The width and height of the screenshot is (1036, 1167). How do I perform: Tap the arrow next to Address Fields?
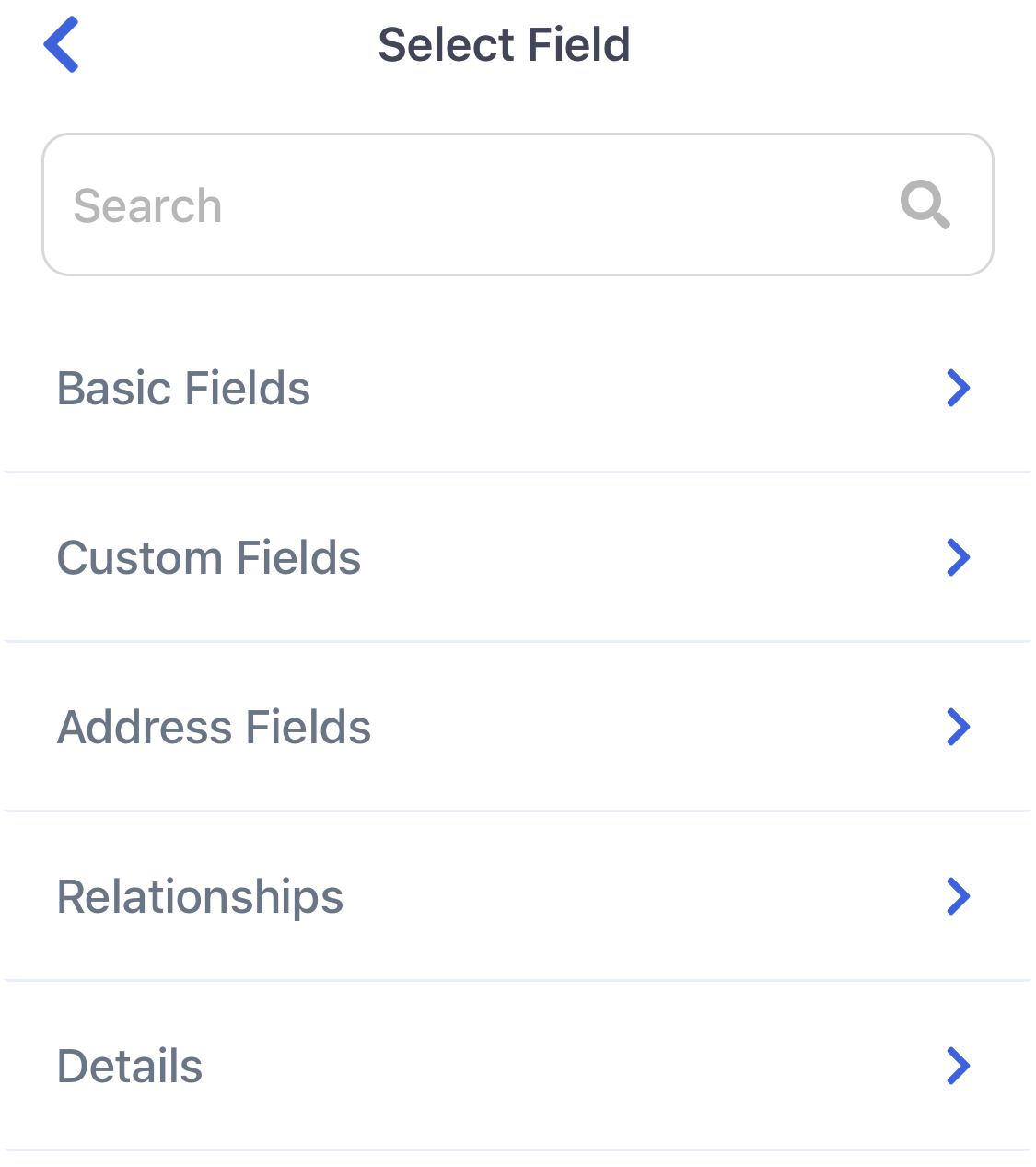pyautogui.click(x=958, y=727)
